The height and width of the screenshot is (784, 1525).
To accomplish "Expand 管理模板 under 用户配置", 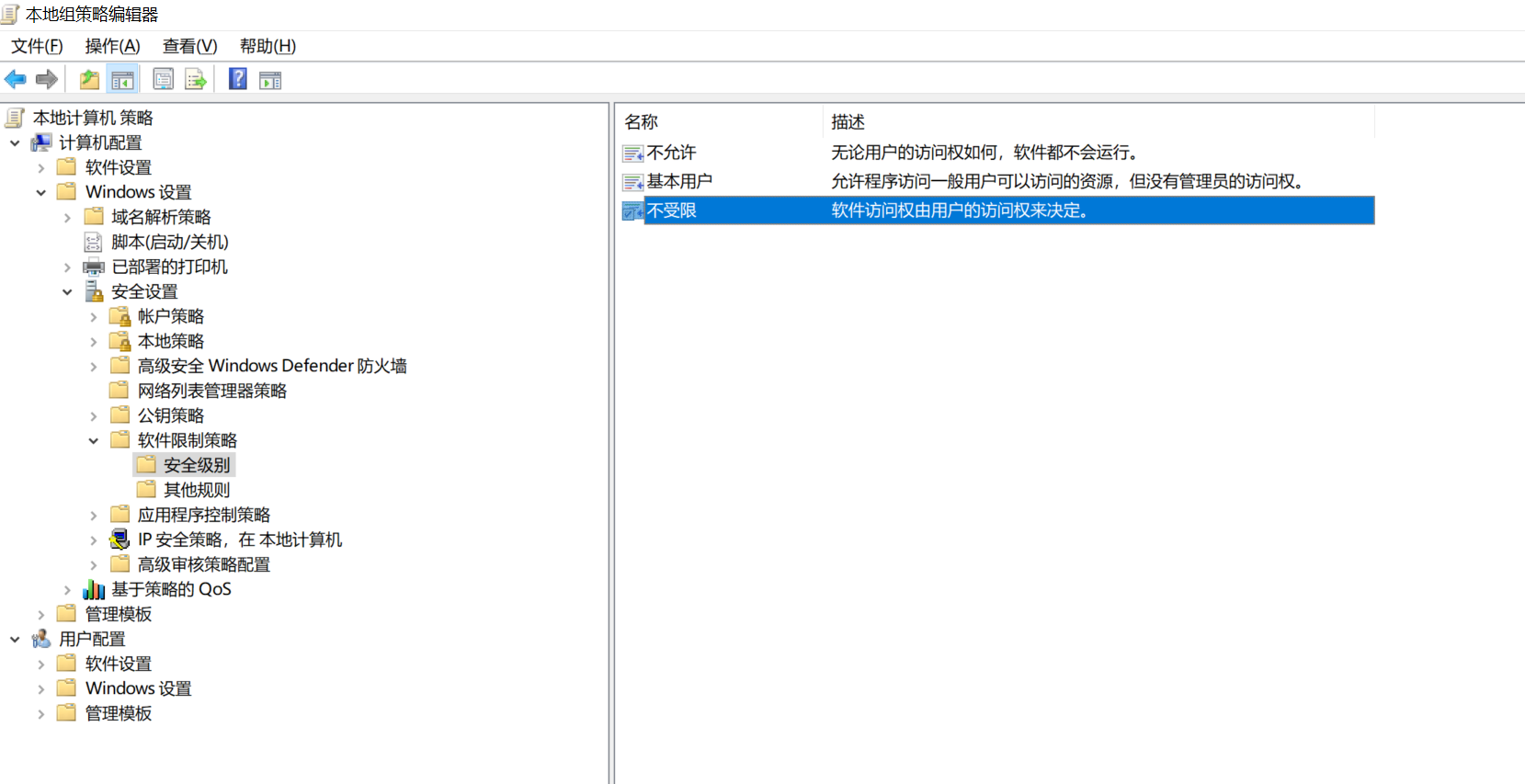I will coord(40,713).
